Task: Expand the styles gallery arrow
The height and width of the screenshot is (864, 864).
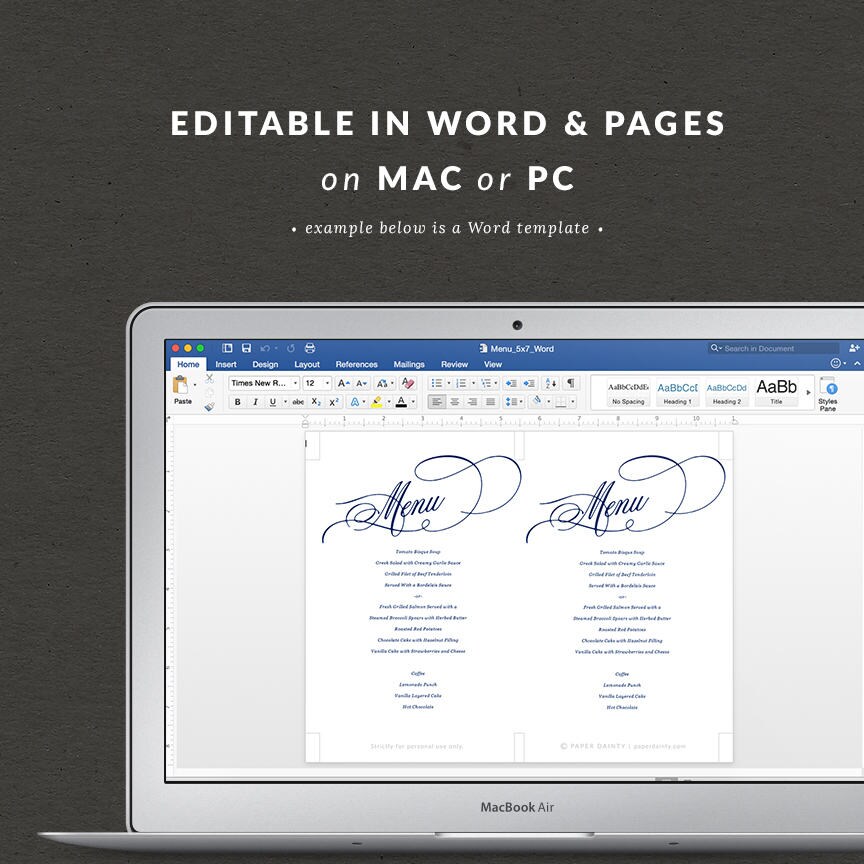Action: [x=808, y=392]
